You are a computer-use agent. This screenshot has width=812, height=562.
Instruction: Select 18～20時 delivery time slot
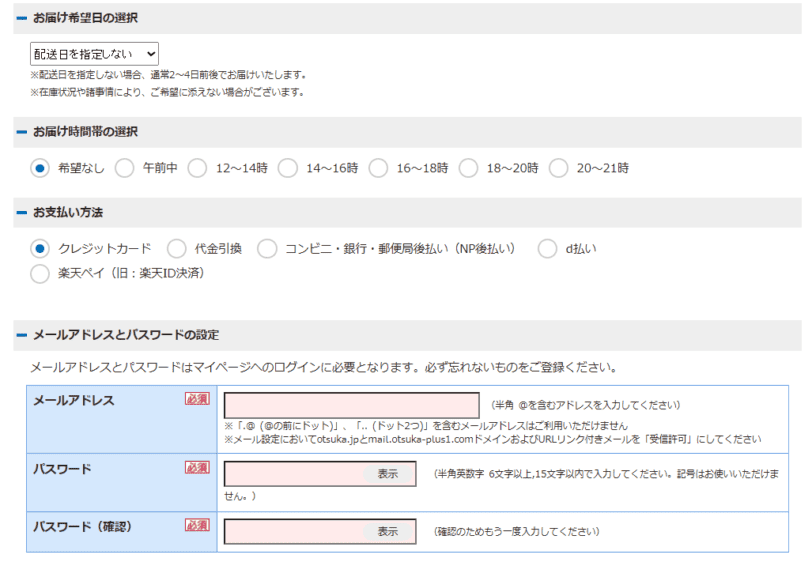click(x=468, y=168)
